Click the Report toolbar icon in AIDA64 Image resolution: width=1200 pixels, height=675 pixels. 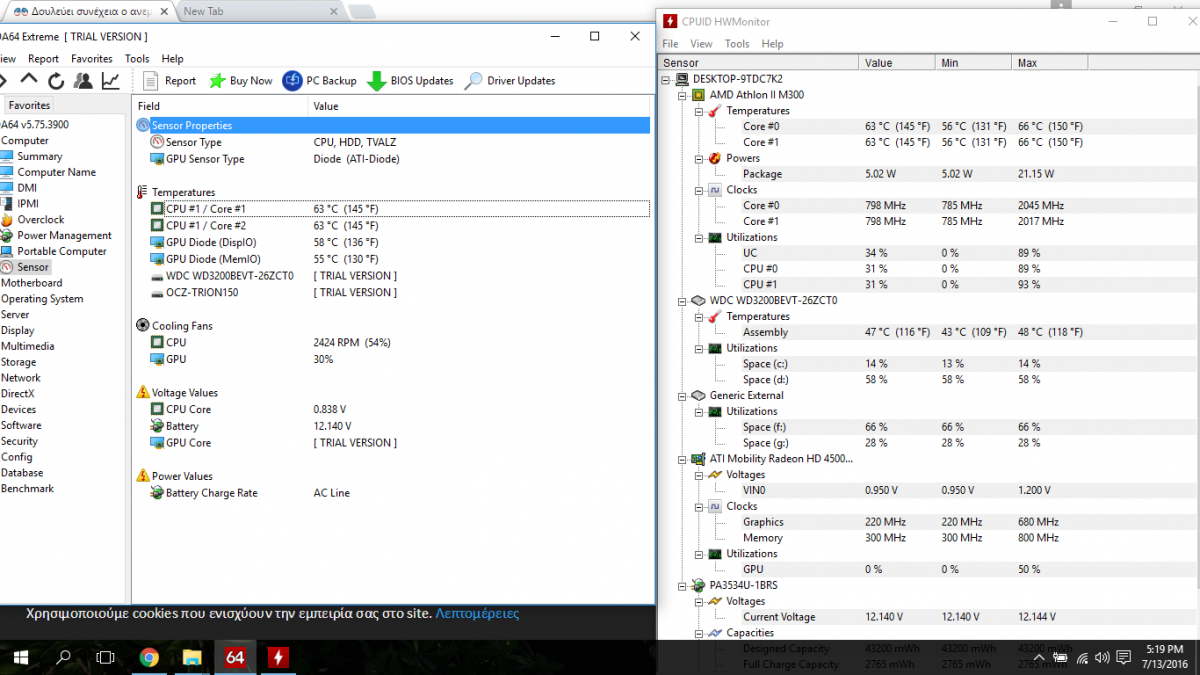tap(151, 81)
